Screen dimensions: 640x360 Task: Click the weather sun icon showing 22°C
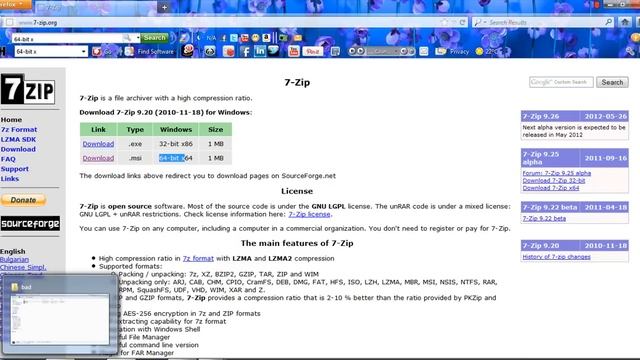479,51
